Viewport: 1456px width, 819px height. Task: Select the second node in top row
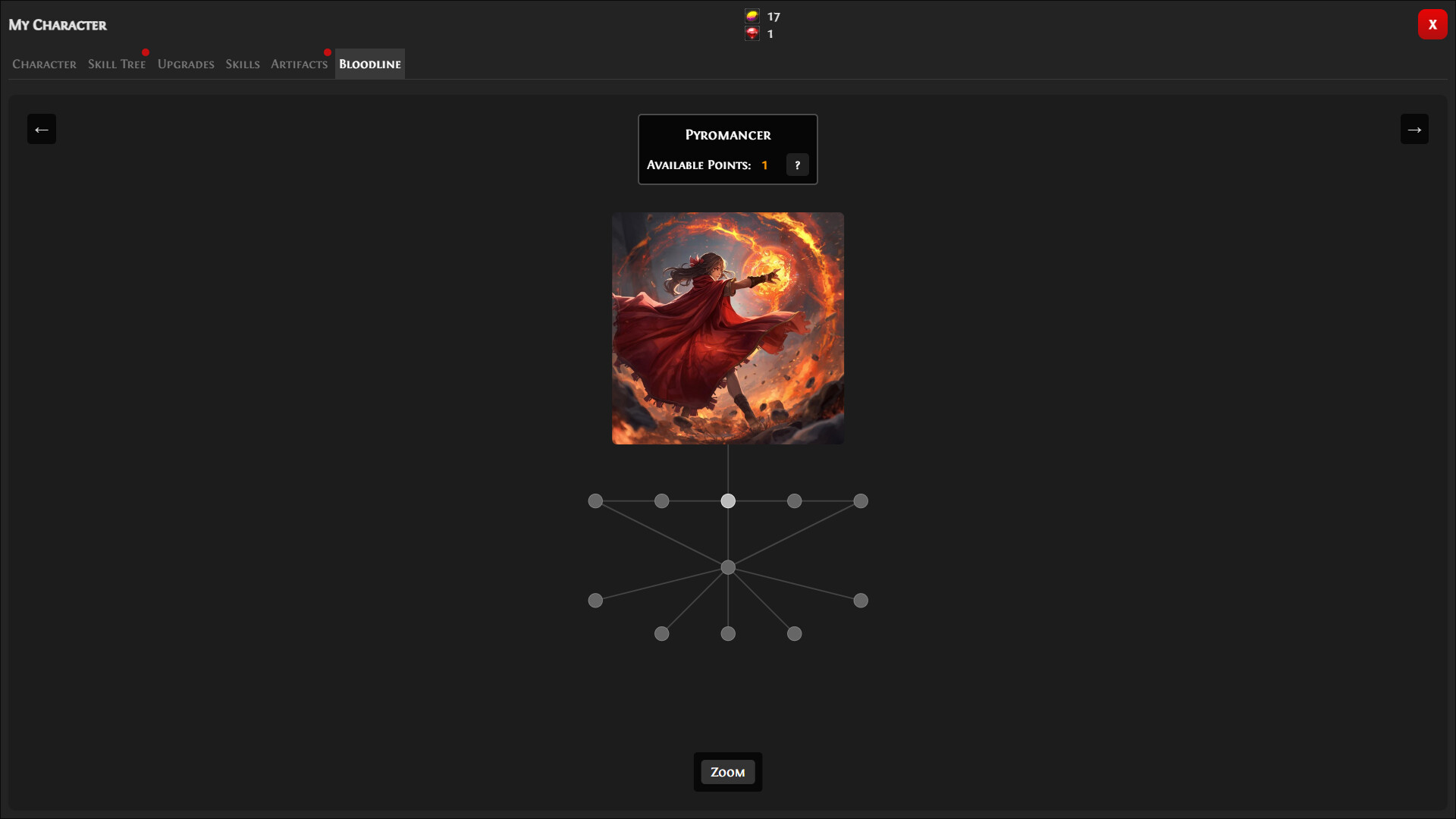[x=662, y=501]
